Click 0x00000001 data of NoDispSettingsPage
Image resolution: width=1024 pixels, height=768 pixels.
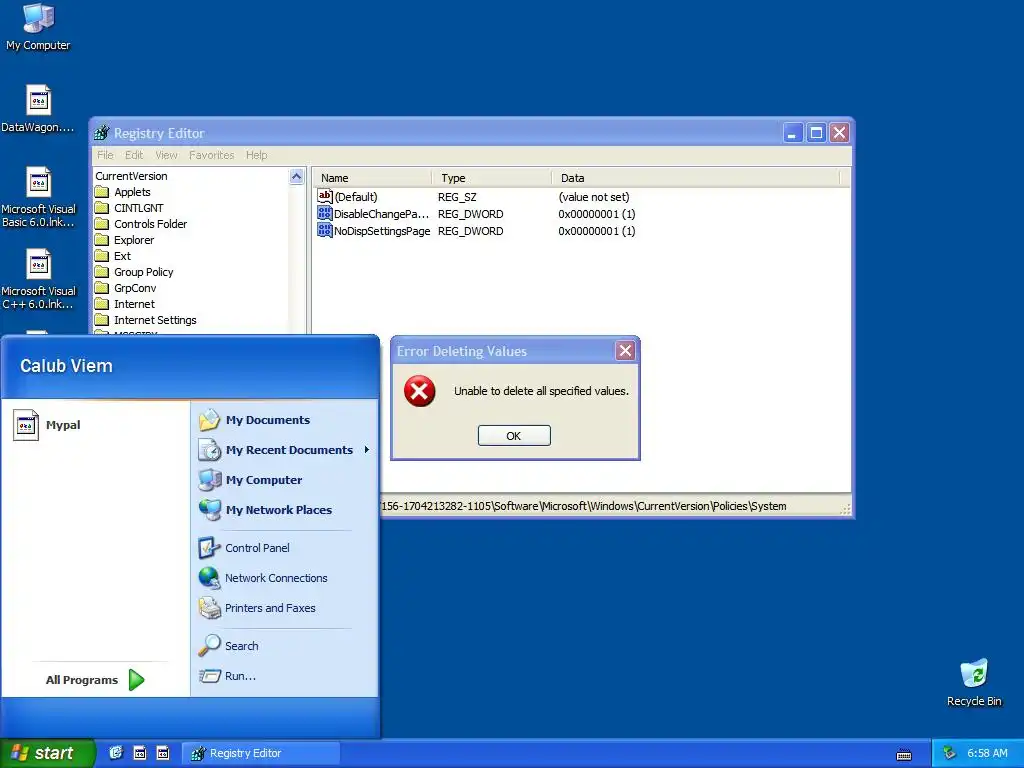596,231
